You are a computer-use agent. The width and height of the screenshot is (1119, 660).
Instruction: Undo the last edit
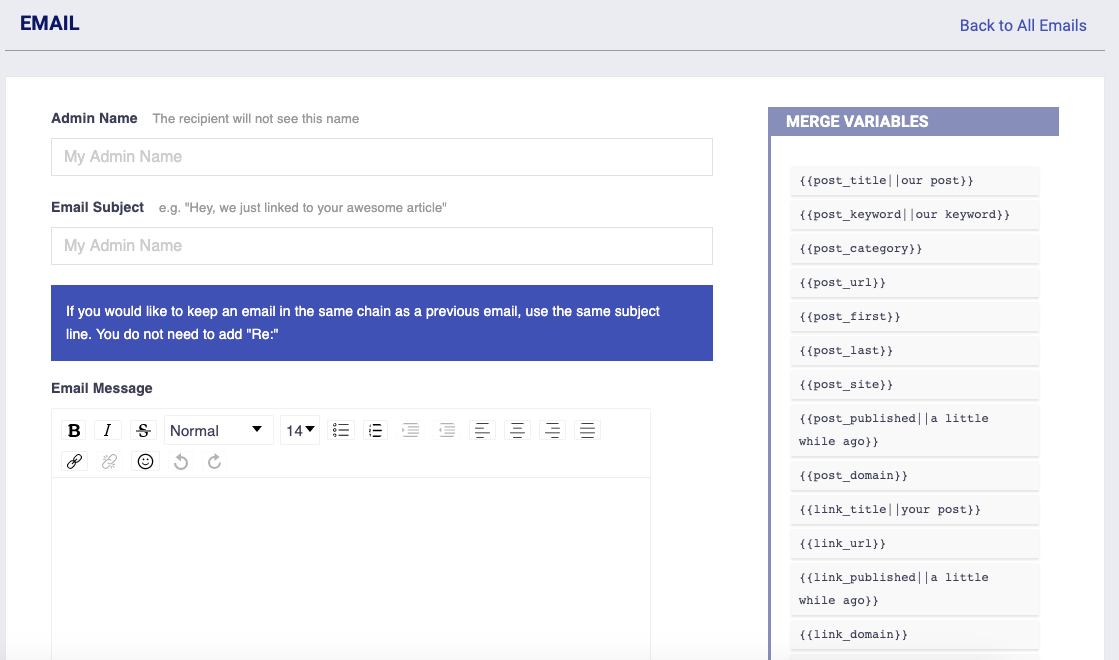tap(181, 462)
